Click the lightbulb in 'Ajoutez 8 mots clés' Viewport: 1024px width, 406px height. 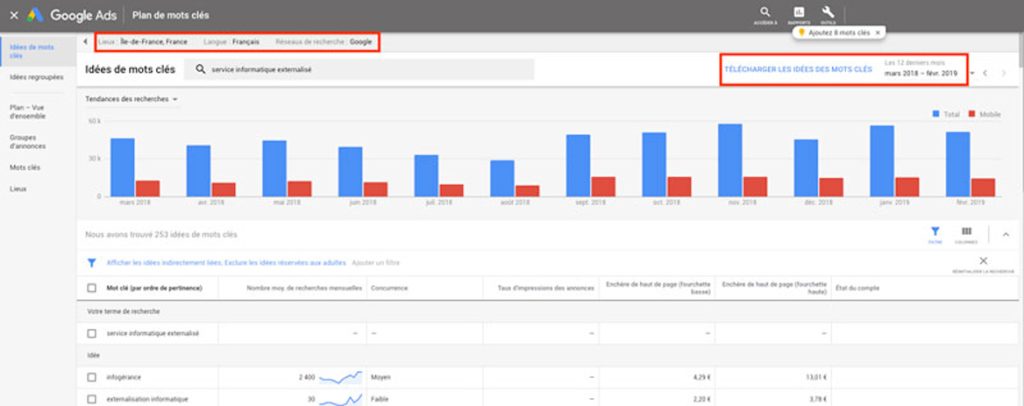point(801,32)
